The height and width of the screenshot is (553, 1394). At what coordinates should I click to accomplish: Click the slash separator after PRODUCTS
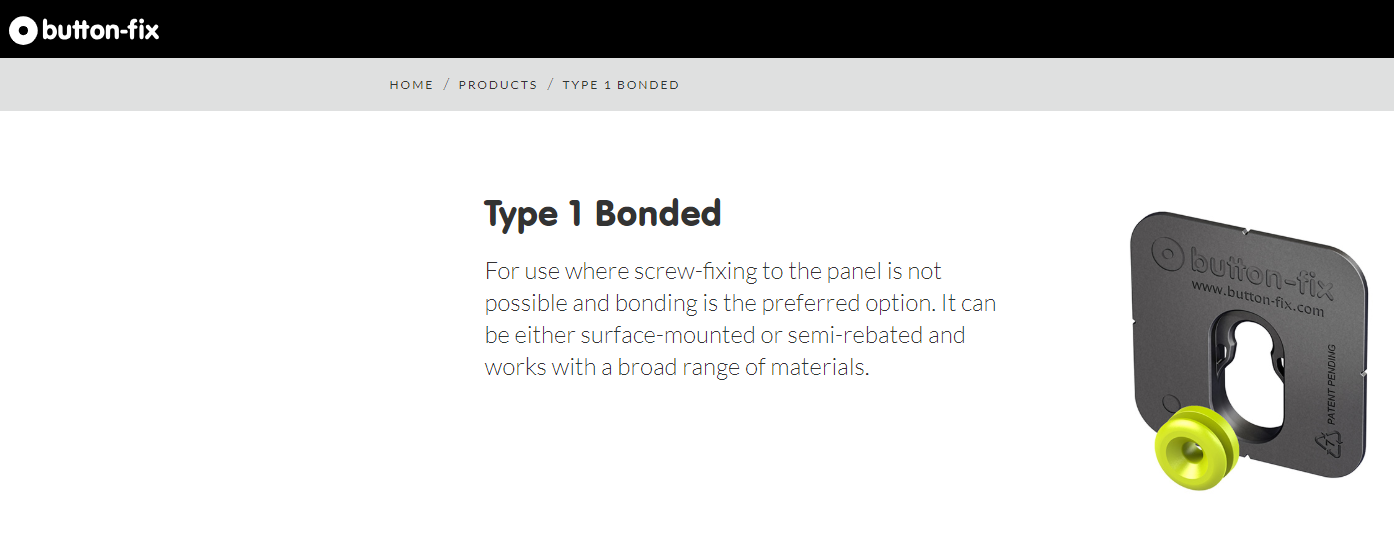click(x=550, y=85)
